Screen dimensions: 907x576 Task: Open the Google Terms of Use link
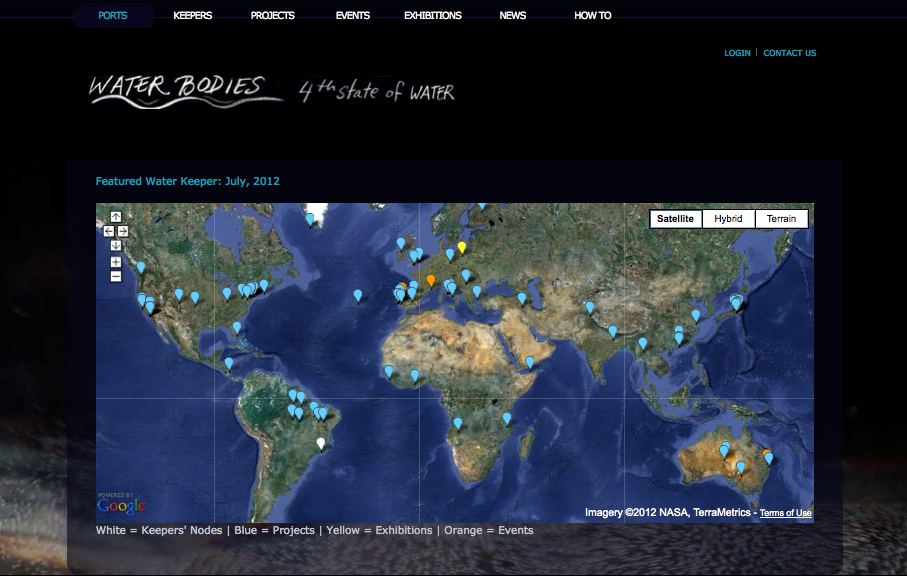point(785,513)
